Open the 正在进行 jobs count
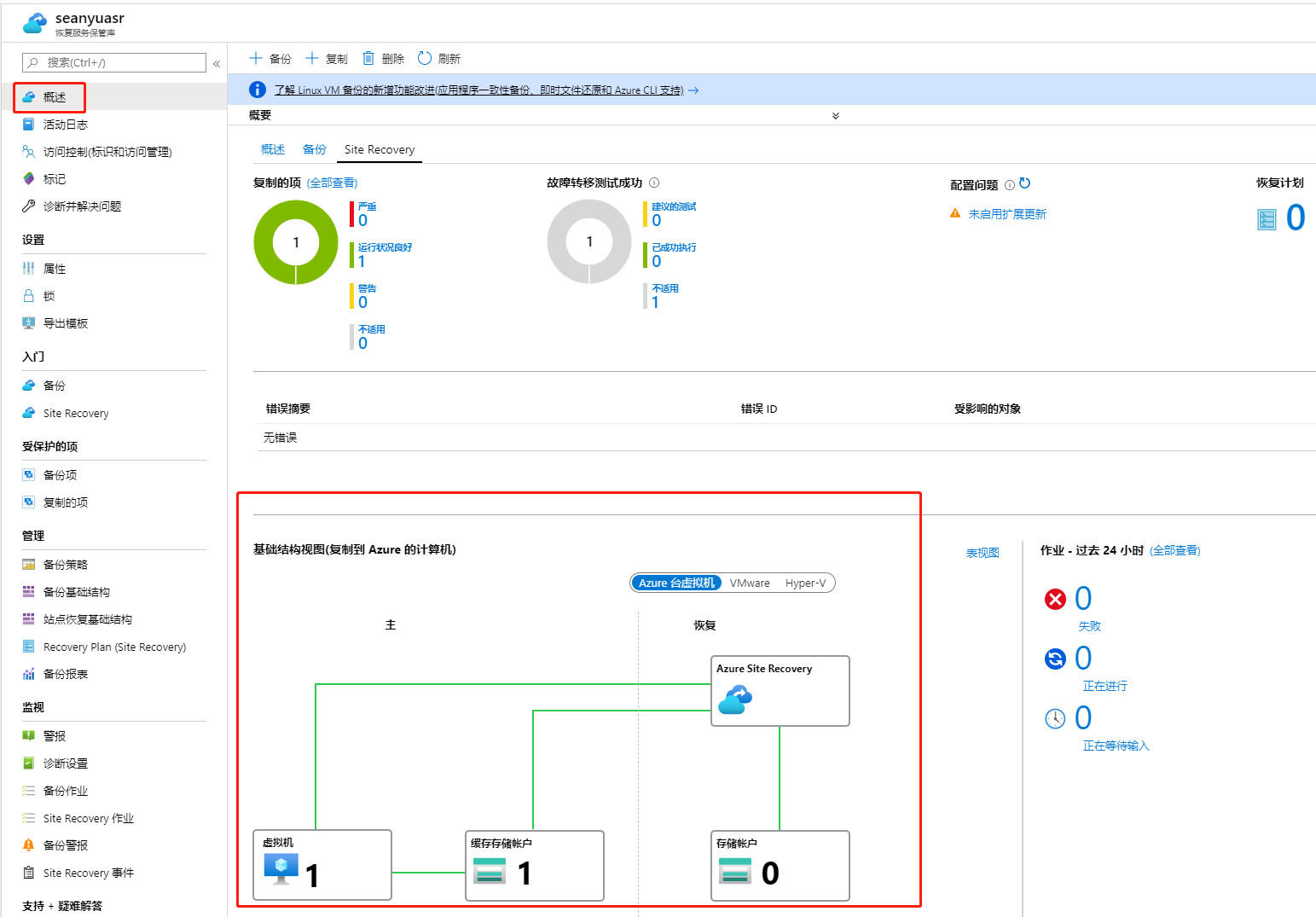 [1083, 659]
